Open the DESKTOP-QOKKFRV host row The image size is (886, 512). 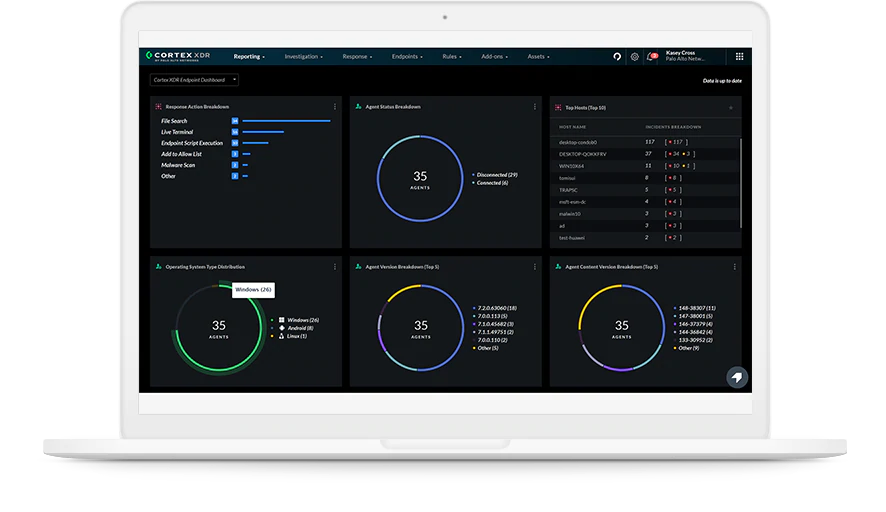645,154
